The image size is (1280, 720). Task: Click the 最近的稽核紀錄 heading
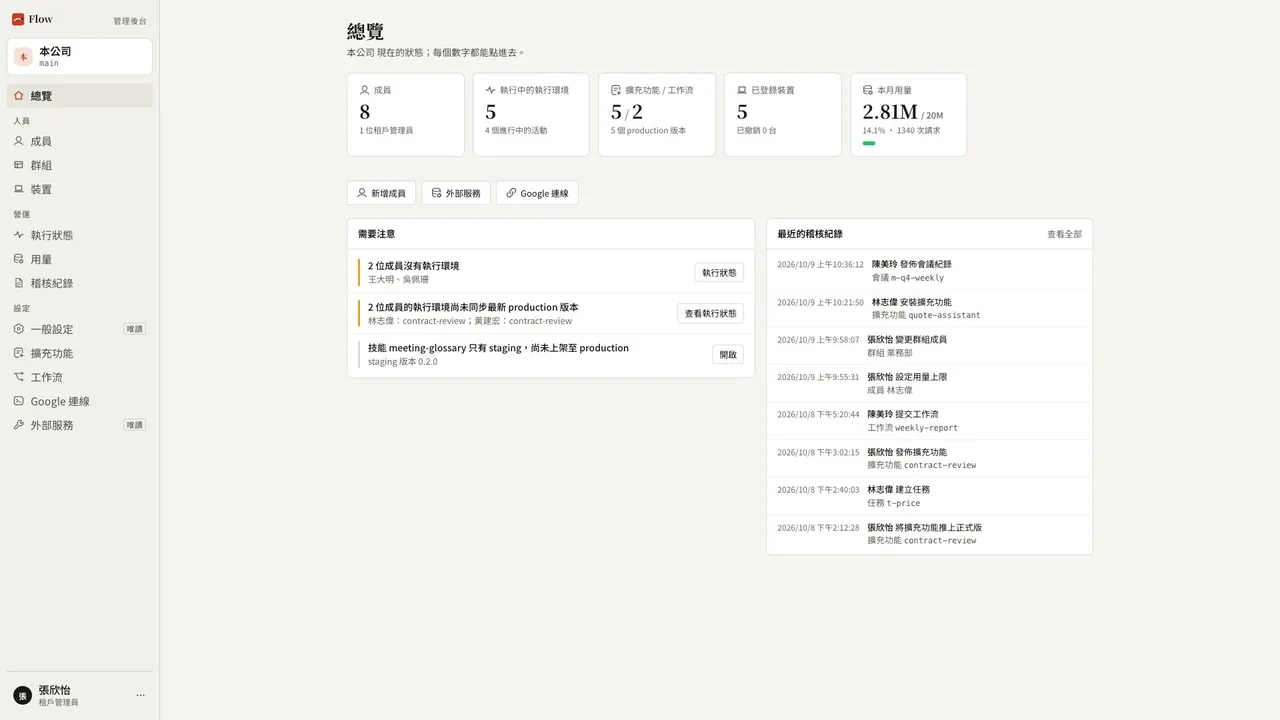(810, 234)
